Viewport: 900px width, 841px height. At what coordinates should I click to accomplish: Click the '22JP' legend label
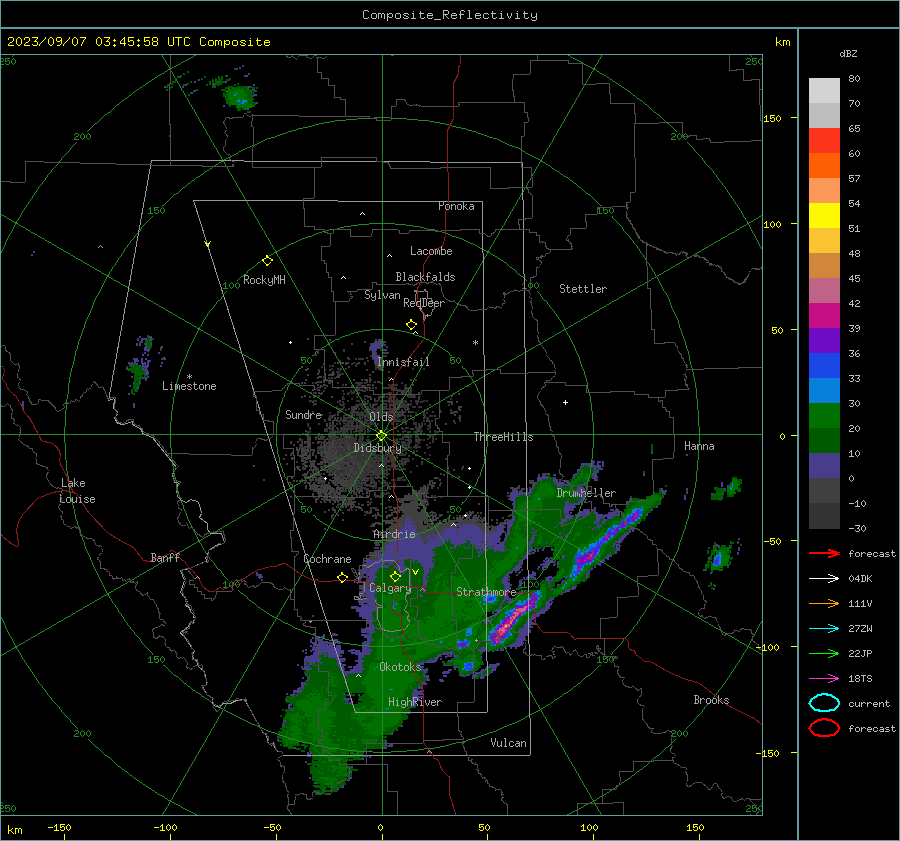pos(860,653)
